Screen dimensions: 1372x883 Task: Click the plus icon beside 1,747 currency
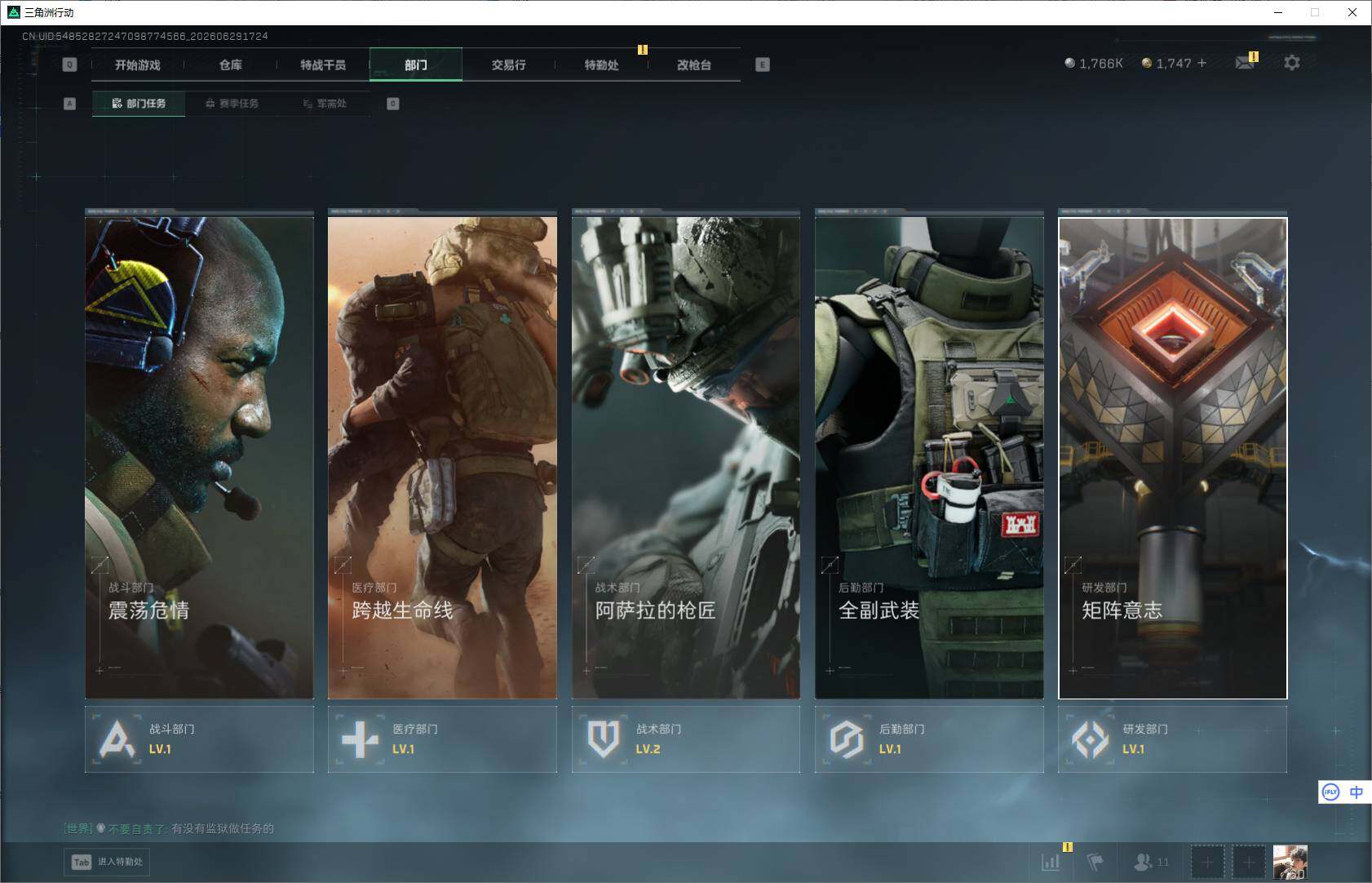(x=1202, y=63)
